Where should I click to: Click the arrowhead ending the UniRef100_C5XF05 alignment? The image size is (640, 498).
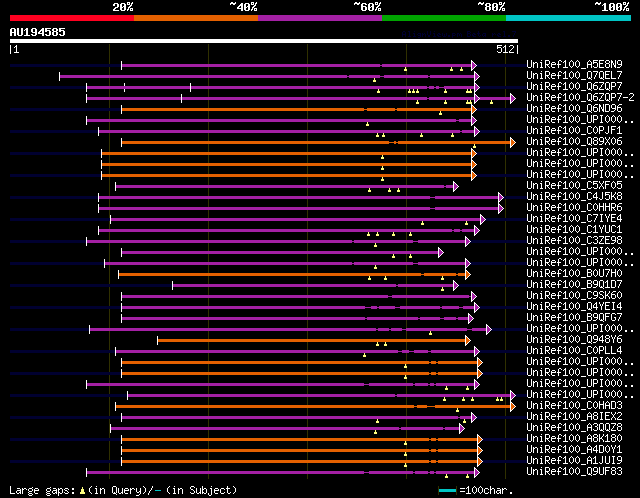[x=456, y=187]
